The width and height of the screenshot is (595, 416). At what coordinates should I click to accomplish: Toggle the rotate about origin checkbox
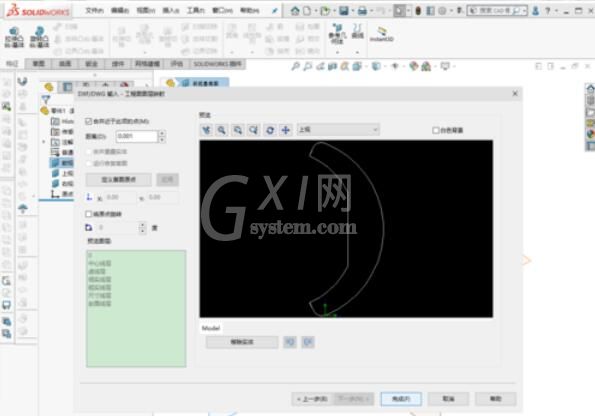[x=89, y=214]
